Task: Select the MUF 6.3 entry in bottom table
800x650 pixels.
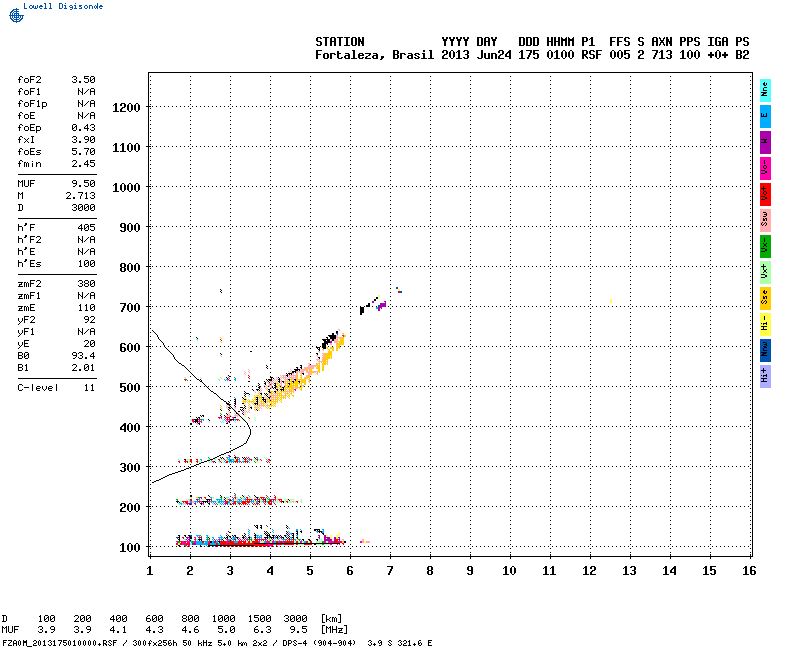Action: click(262, 630)
